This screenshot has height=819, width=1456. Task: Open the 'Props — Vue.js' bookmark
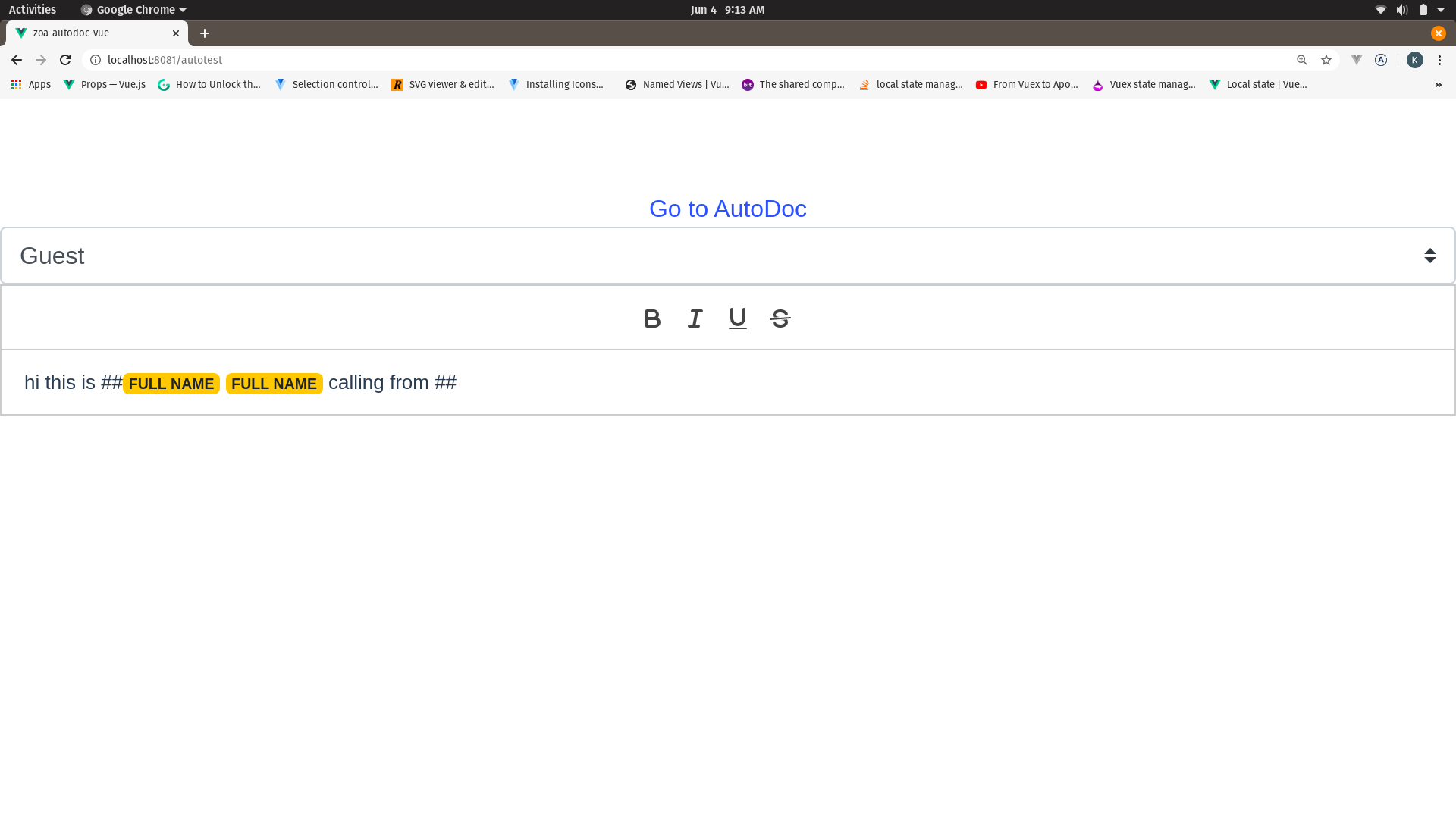(x=104, y=84)
